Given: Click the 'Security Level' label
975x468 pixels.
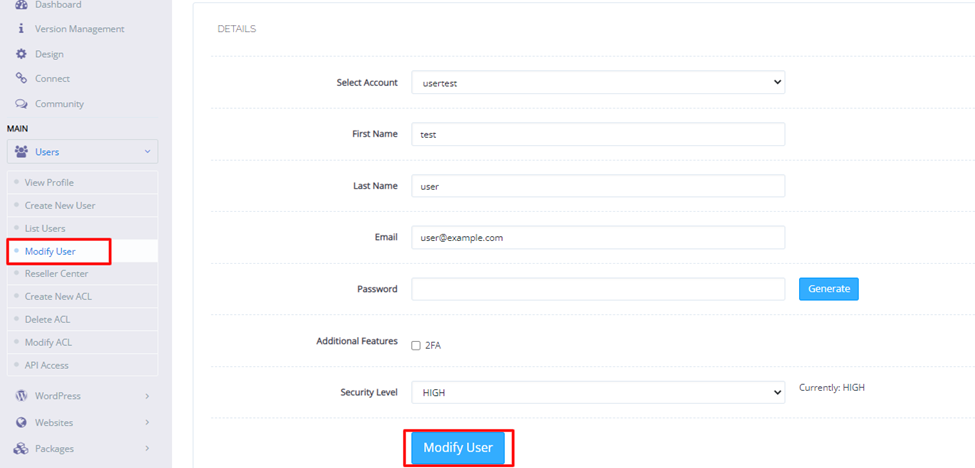Looking at the screenshot, I should (x=369, y=392).
